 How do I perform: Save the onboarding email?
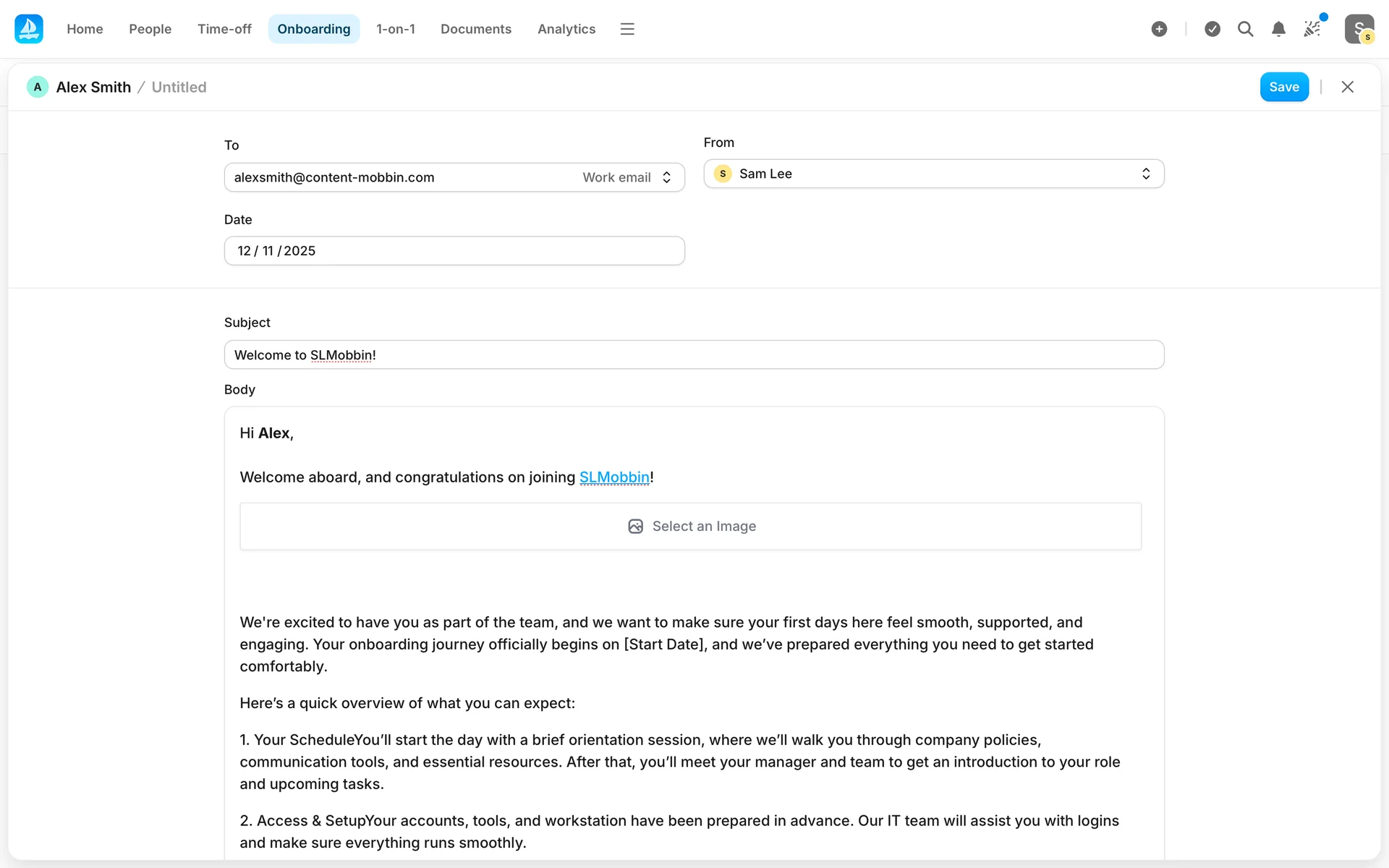click(1283, 87)
